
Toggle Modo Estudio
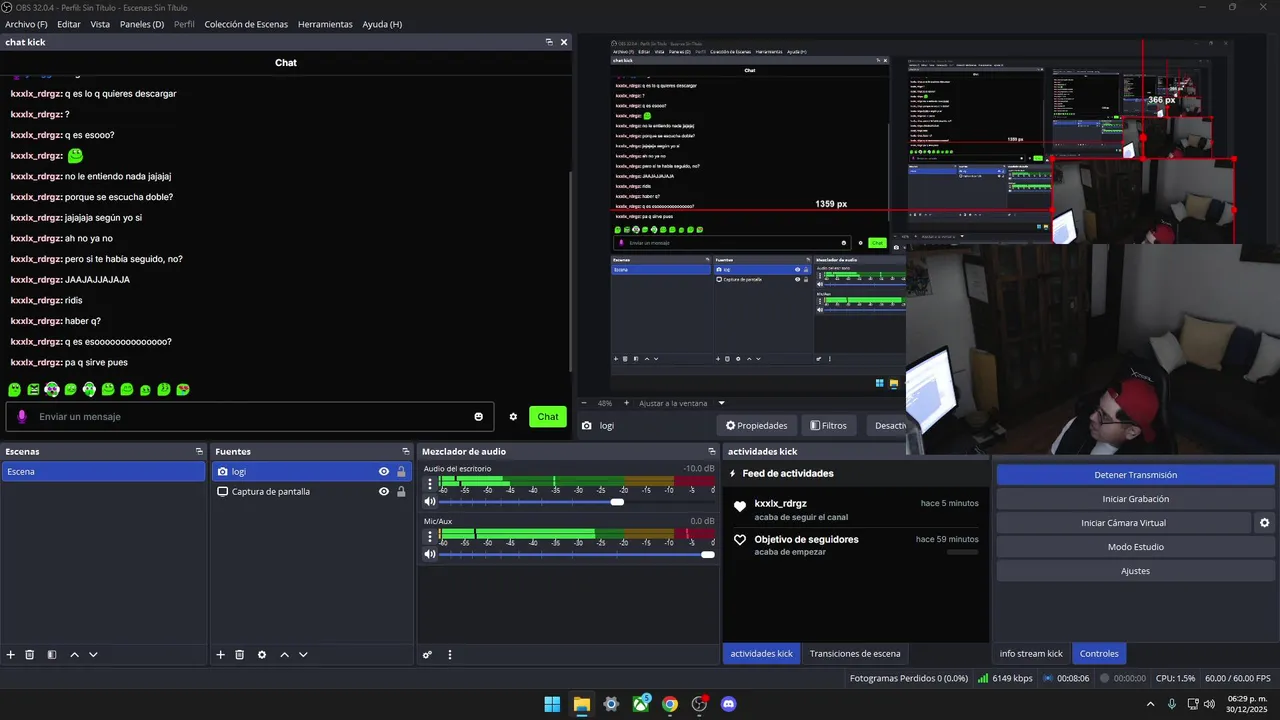pos(1135,547)
